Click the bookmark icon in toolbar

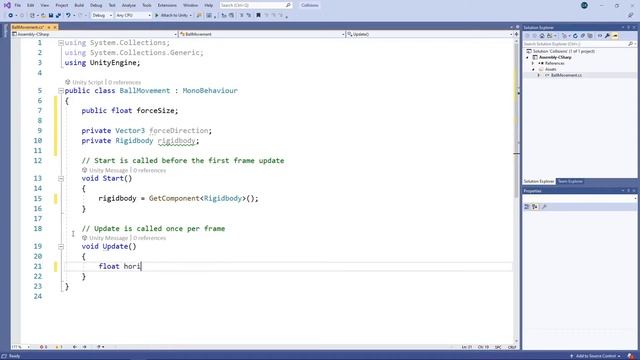click(258, 16)
